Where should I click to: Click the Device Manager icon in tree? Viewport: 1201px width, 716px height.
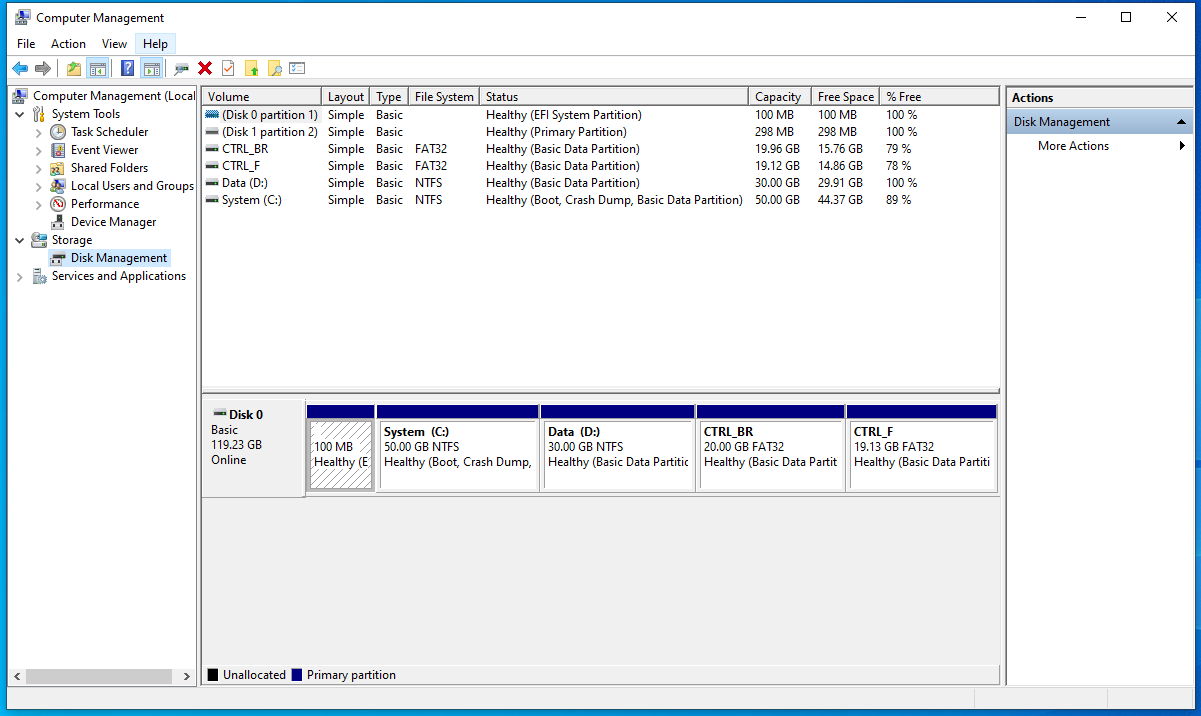tap(59, 222)
